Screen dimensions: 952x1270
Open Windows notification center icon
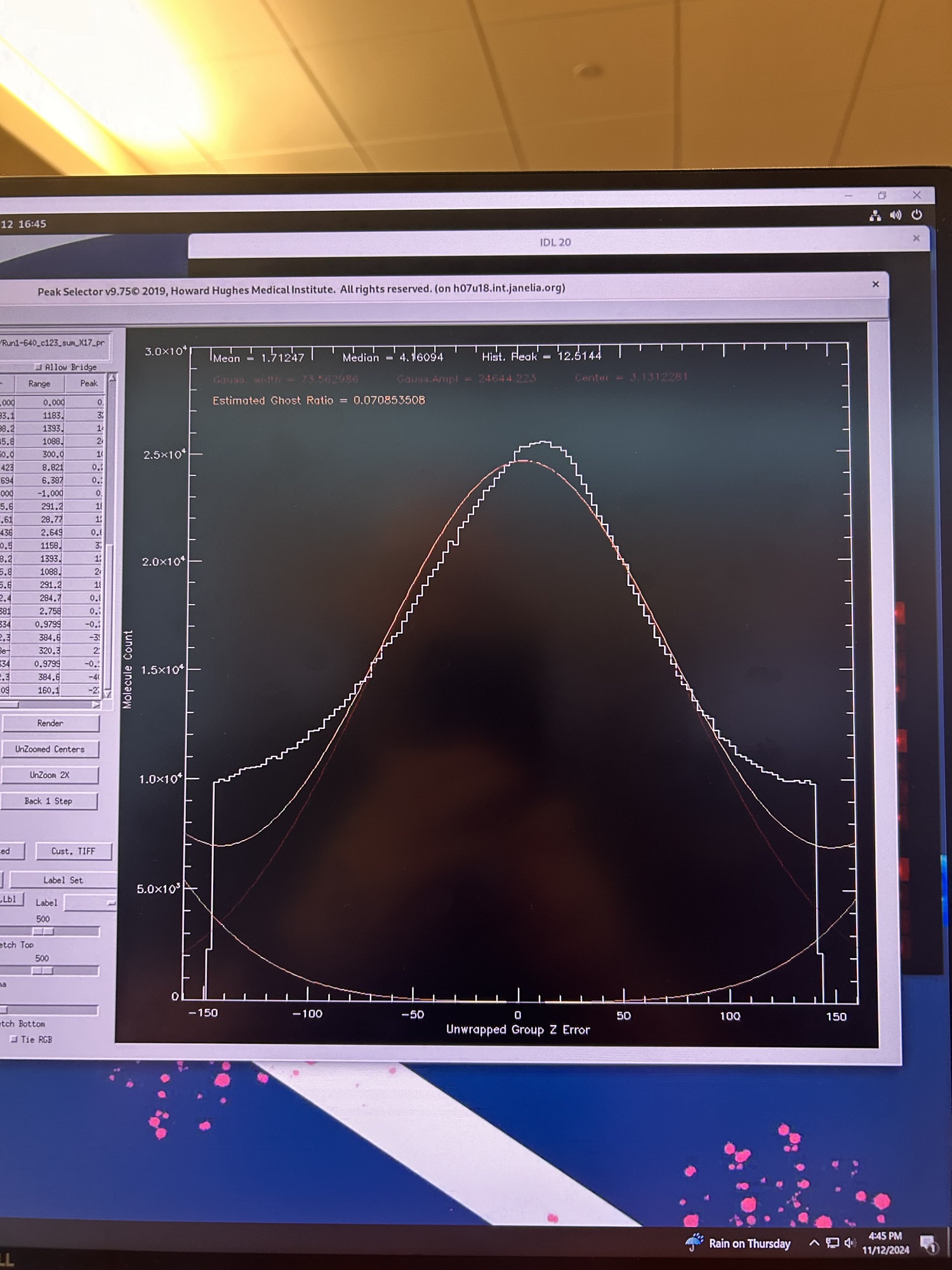pos(929,1243)
